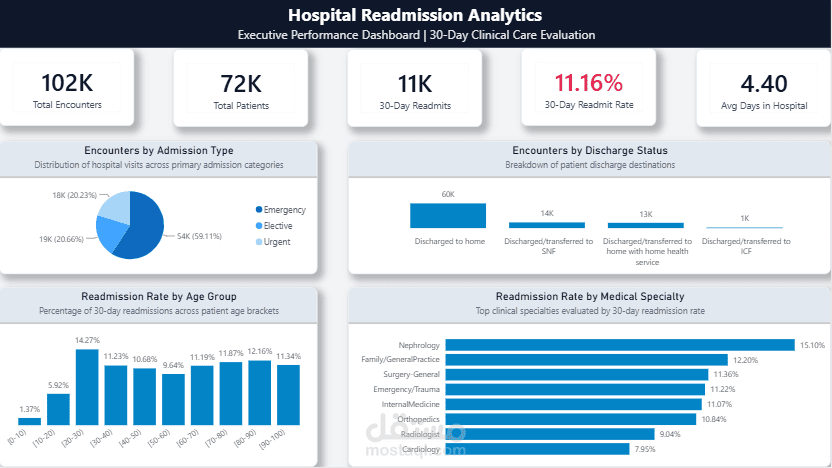
Task: Click the 18K (20.23%) pie data label
Action: click(x=75, y=195)
